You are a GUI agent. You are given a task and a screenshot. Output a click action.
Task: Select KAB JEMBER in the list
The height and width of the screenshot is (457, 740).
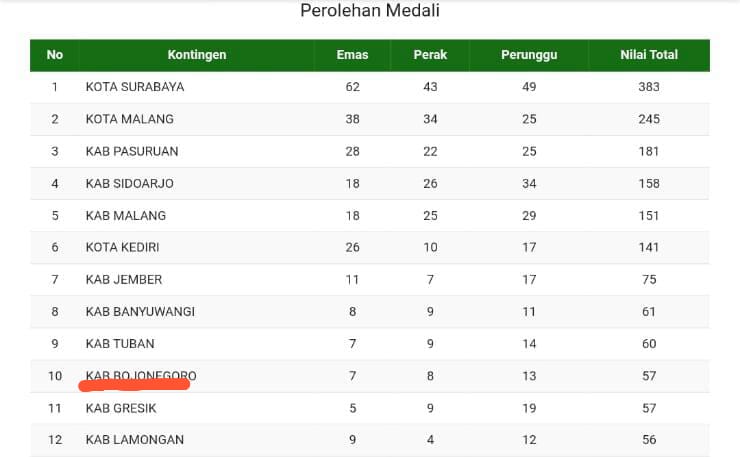pos(124,279)
